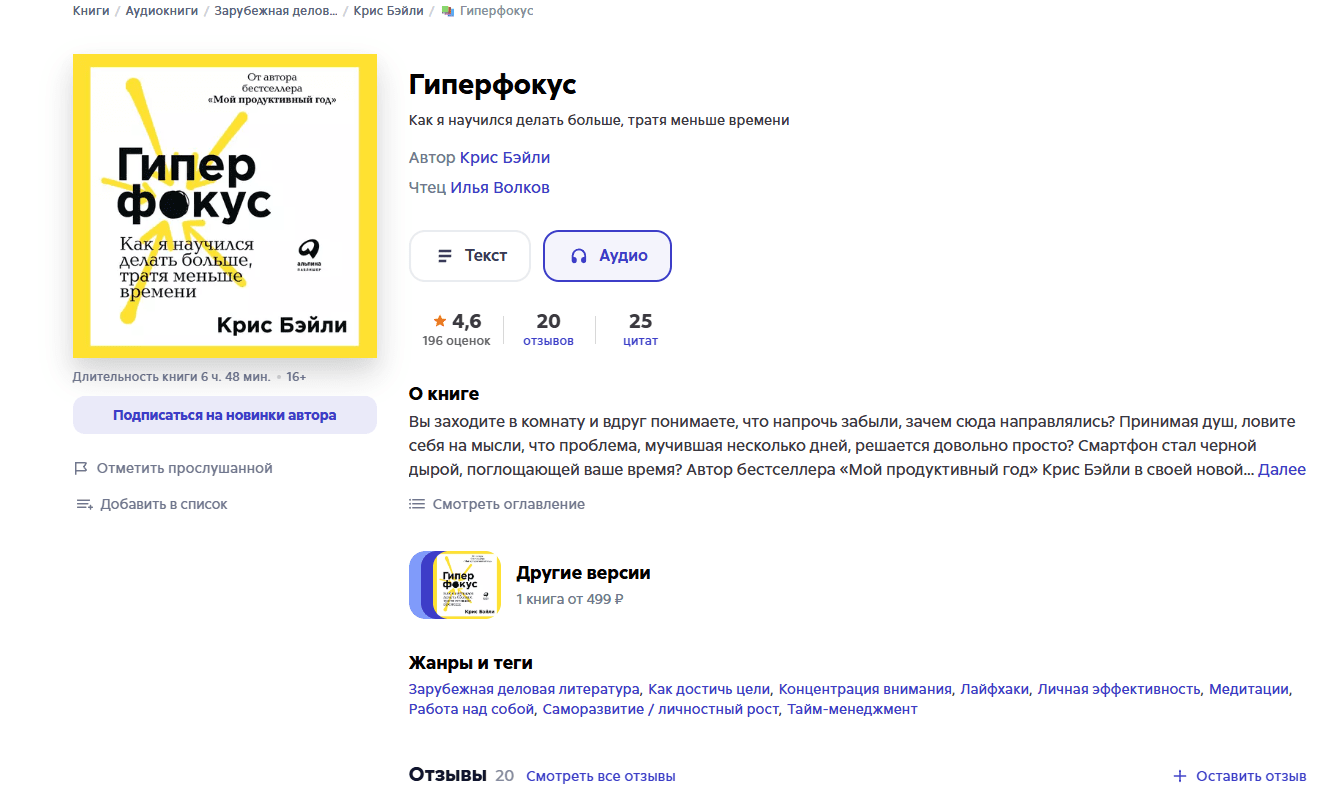Open Другие версии block

point(530,585)
